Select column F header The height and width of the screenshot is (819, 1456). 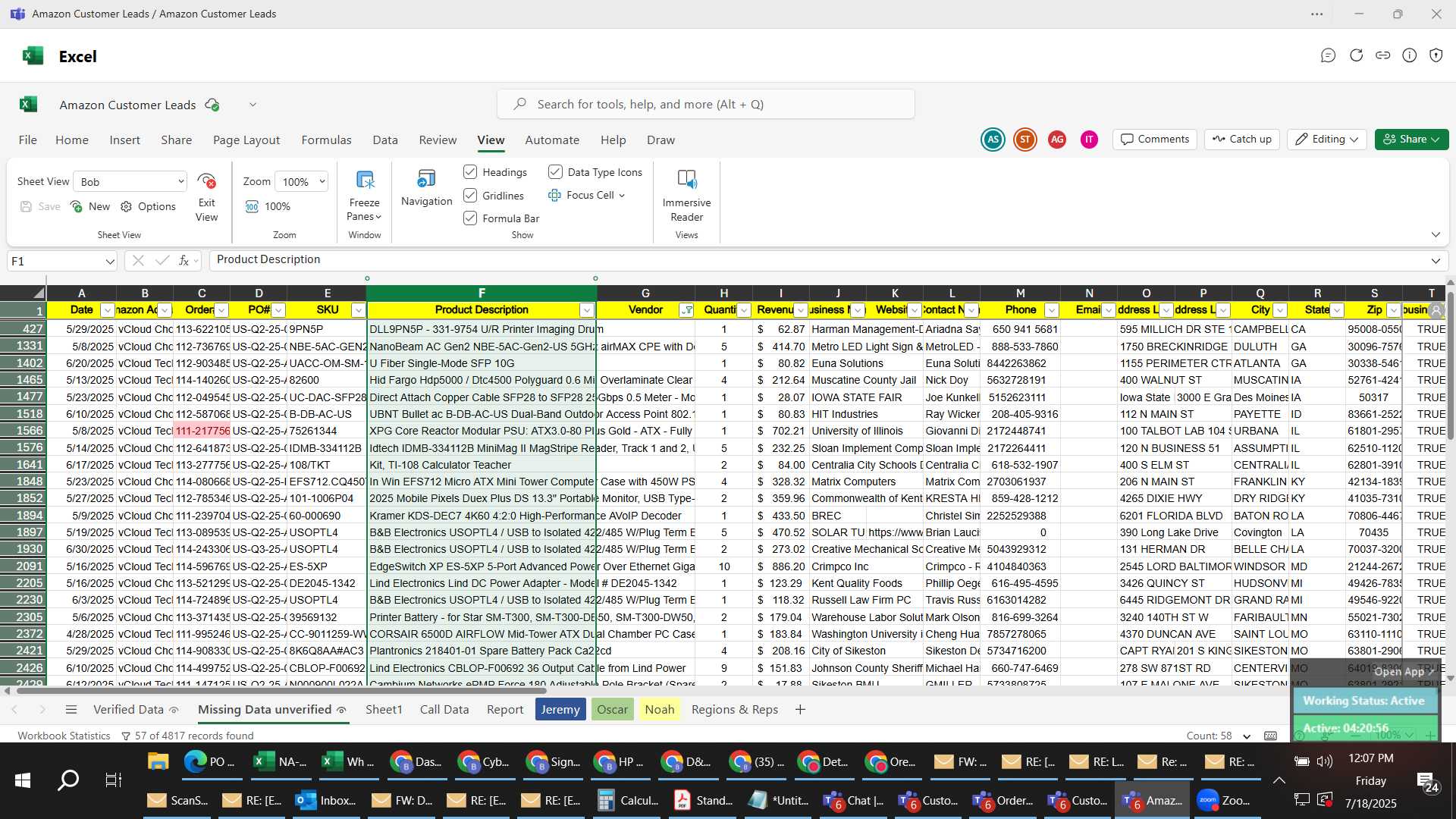(x=482, y=293)
